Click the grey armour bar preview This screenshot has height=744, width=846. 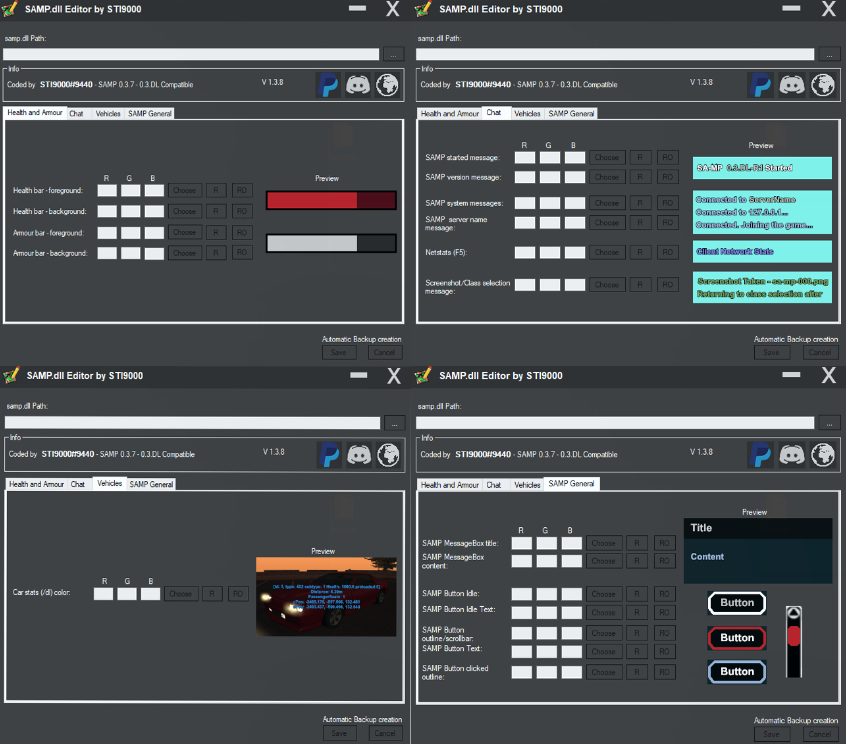point(331,243)
